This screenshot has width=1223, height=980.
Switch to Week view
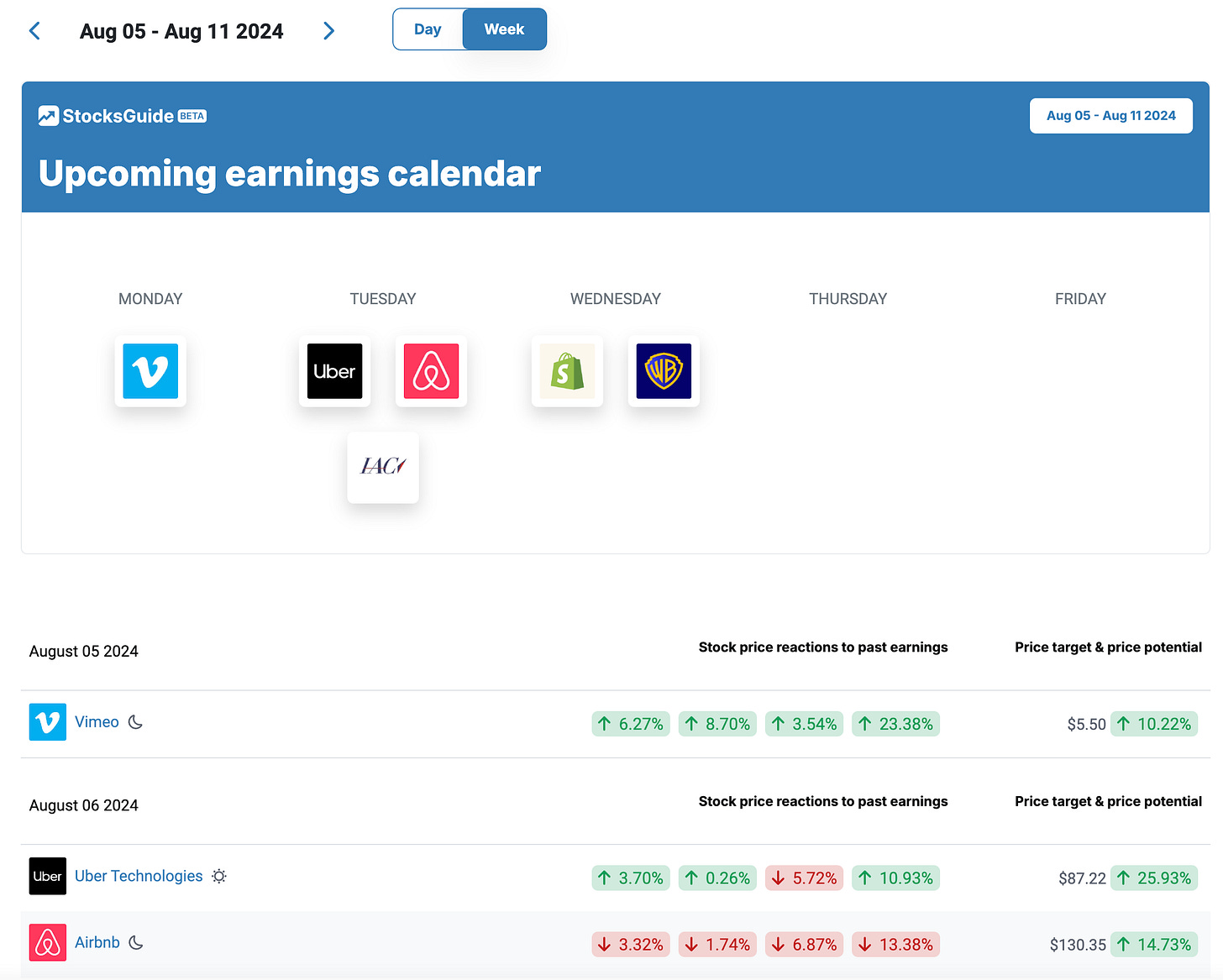(504, 29)
